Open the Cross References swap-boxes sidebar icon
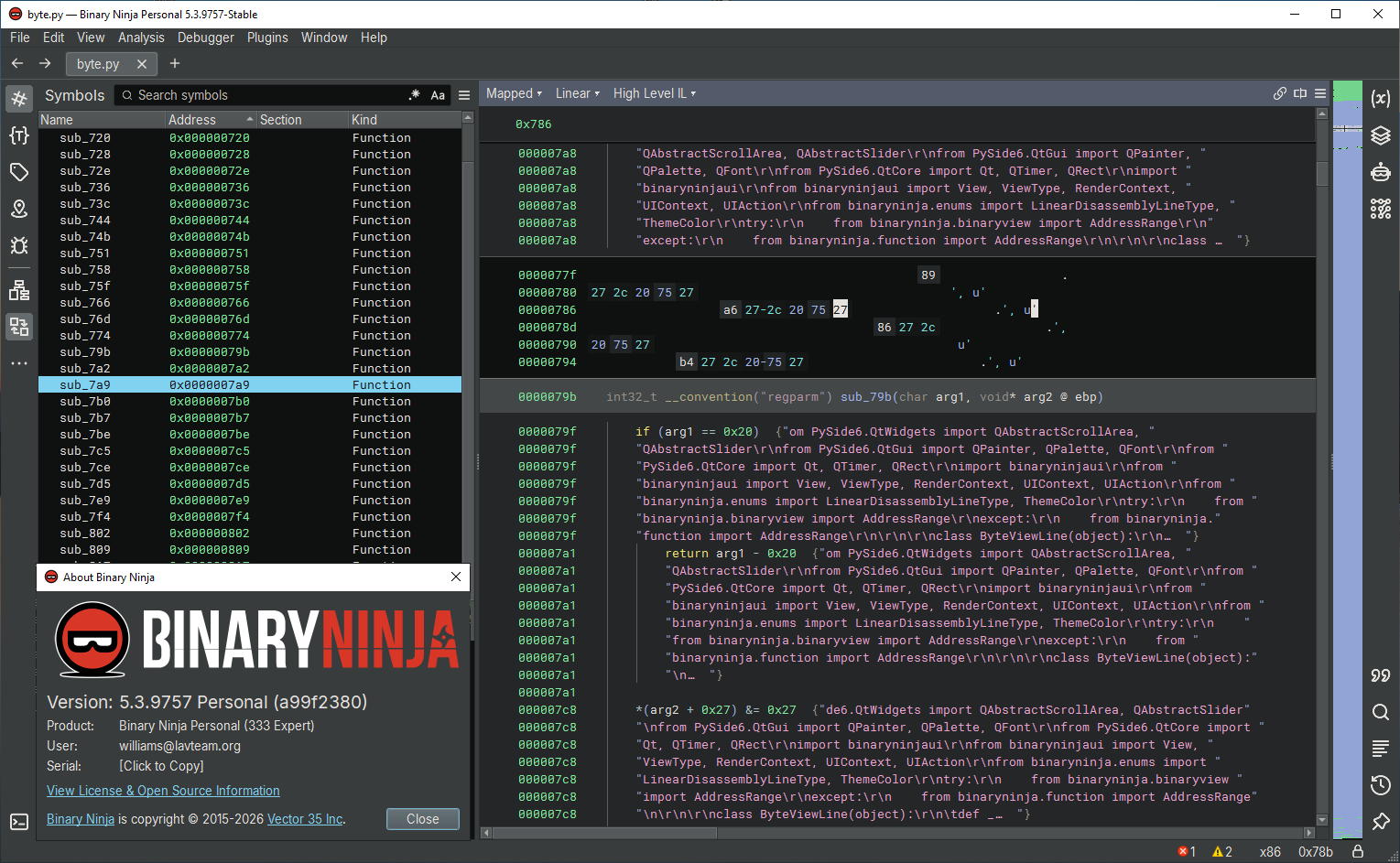This screenshot has height=863, width=1400. pyautogui.click(x=19, y=327)
